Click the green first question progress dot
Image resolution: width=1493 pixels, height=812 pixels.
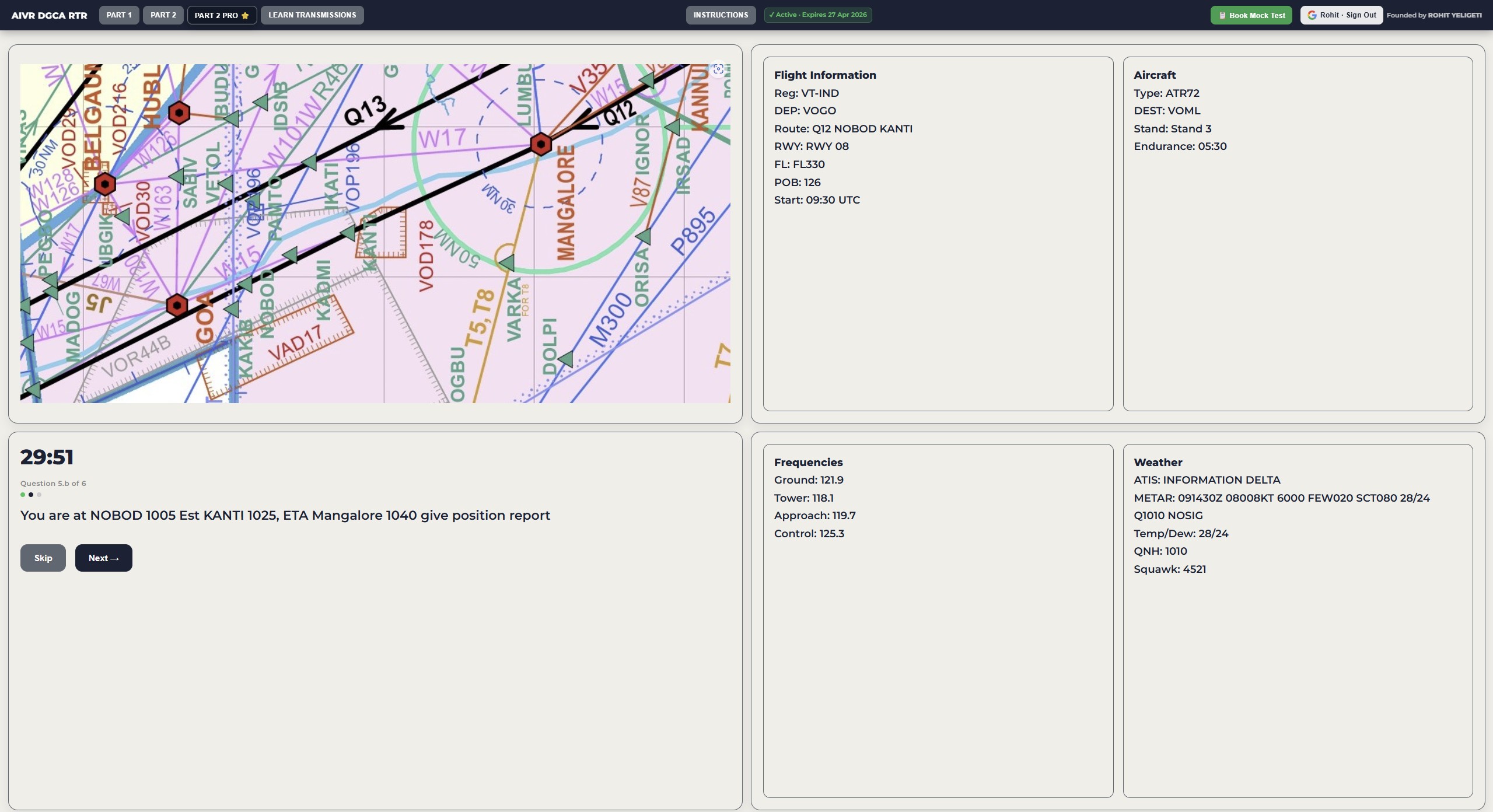tap(23, 494)
